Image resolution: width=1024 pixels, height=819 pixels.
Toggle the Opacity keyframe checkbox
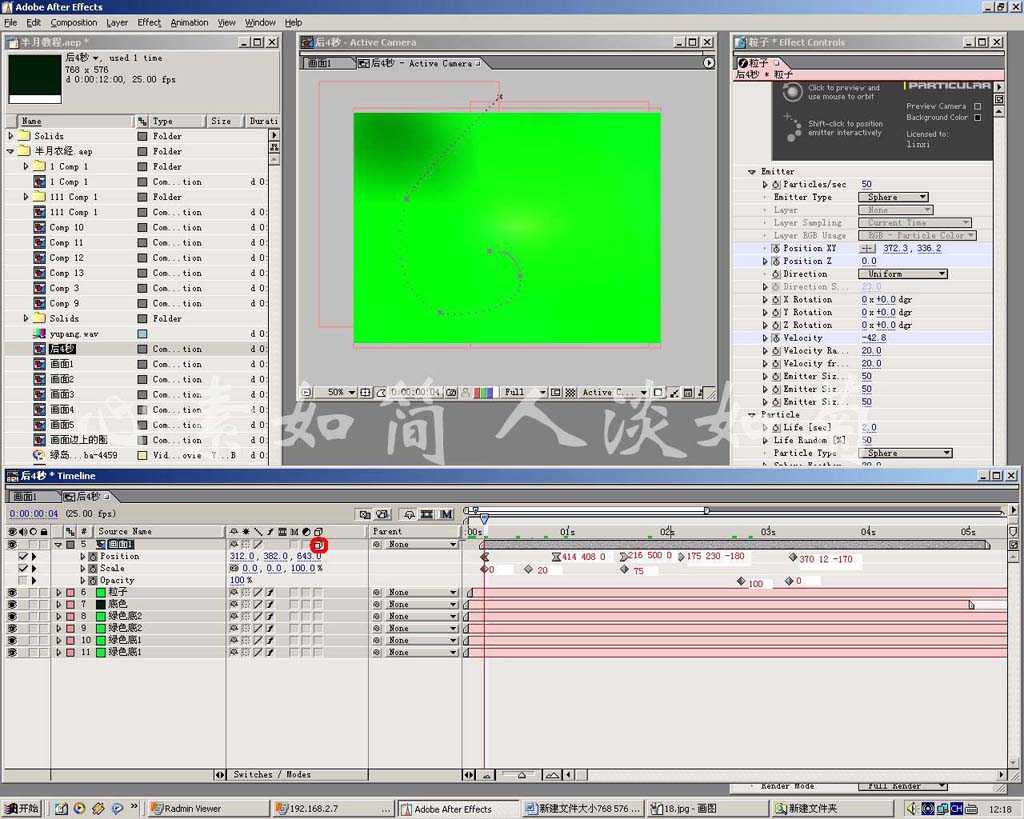coord(24,580)
